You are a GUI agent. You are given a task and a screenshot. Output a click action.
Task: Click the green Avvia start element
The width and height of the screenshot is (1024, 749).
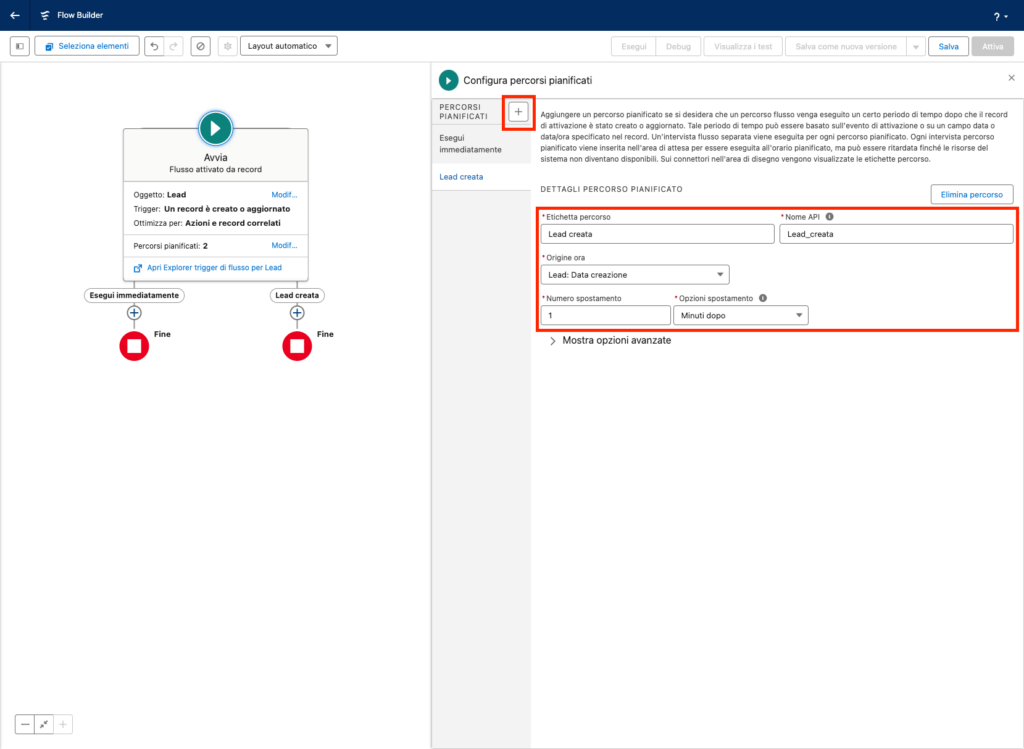tap(215, 128)
